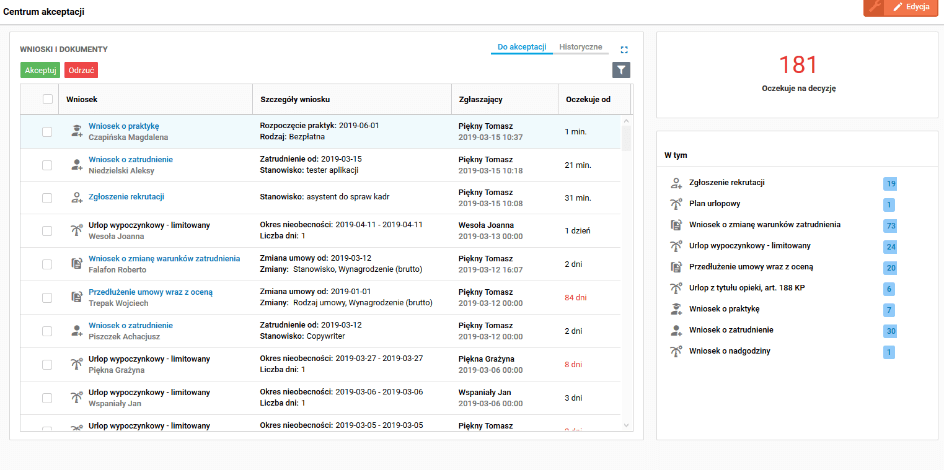This screenshot has width=944, height=470.
Task: Click count badge 20 for Przedłużenie umowy
Action: [889, 268]
